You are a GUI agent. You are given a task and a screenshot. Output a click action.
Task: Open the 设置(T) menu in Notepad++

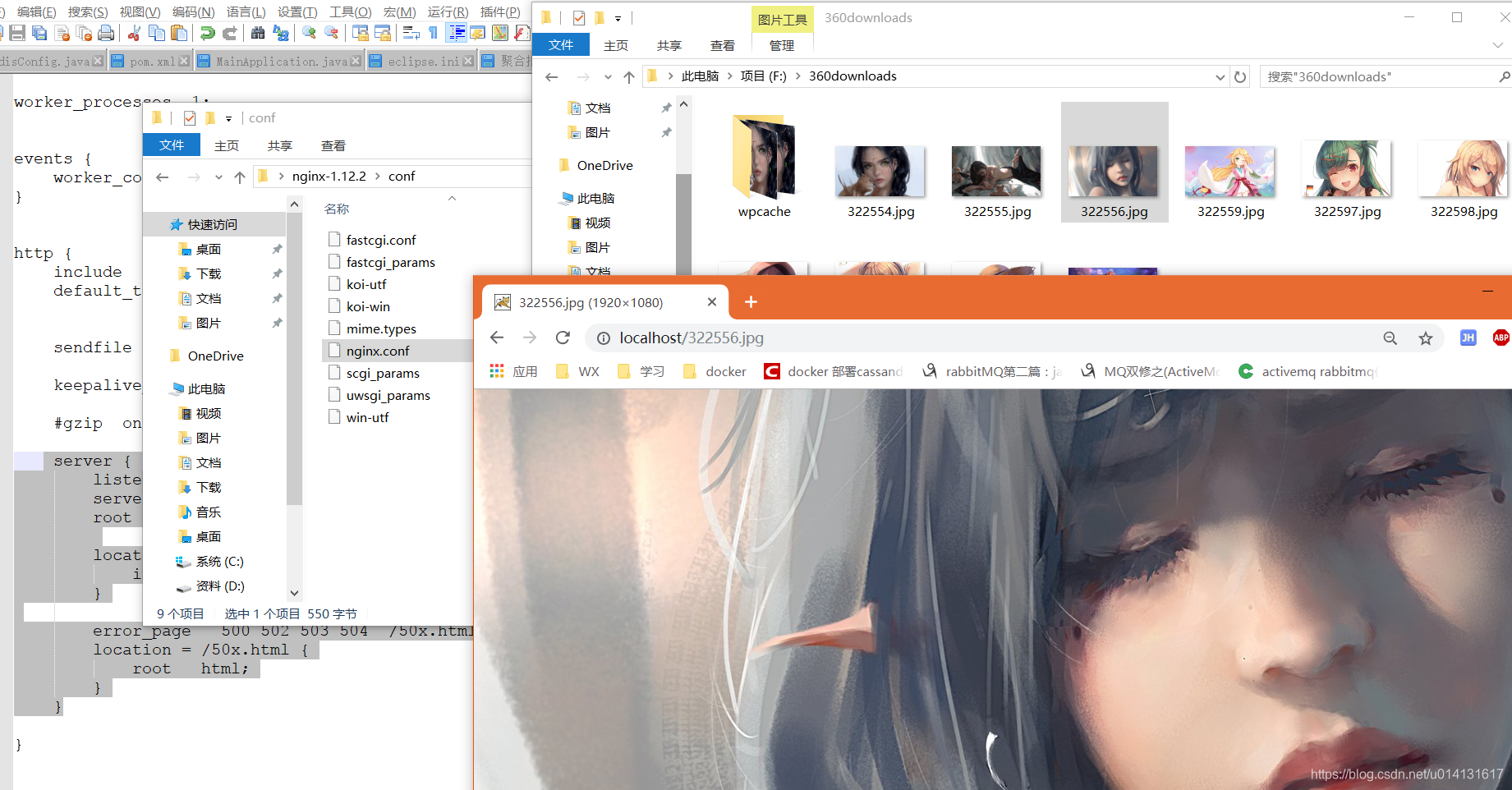[x=297, y=11]
